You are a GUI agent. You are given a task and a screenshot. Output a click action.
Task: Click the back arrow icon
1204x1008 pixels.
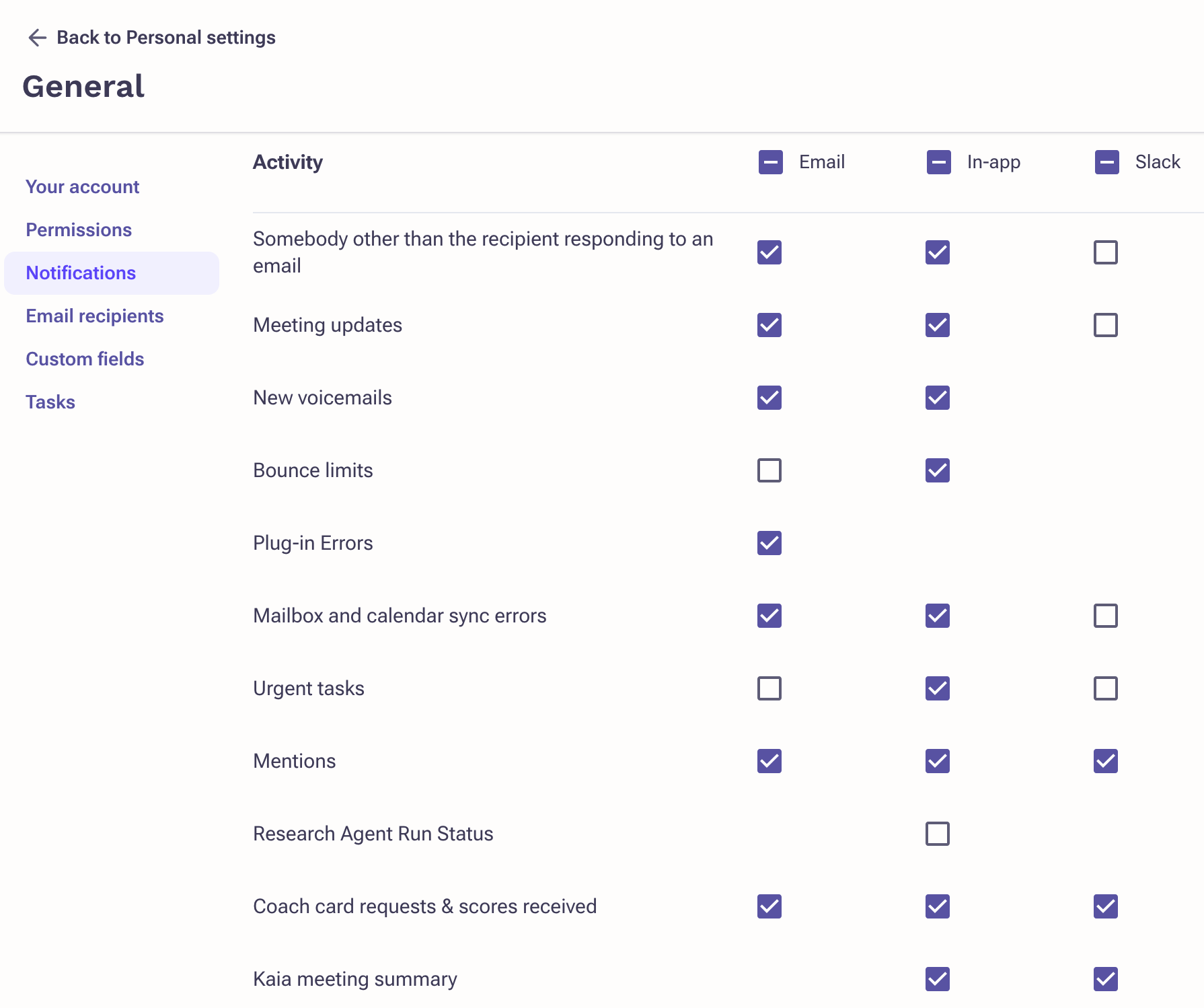click(x=37, y=38)
